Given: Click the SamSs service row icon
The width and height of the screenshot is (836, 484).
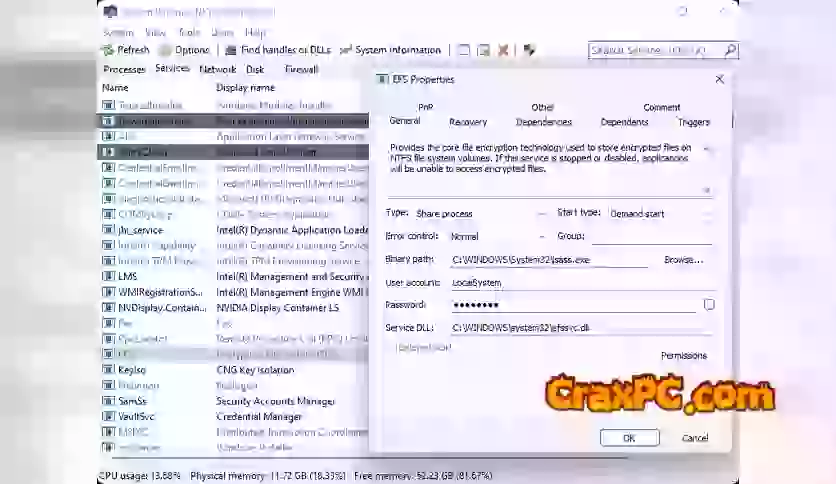Looking at the screenshot, I should click(108, 401).
